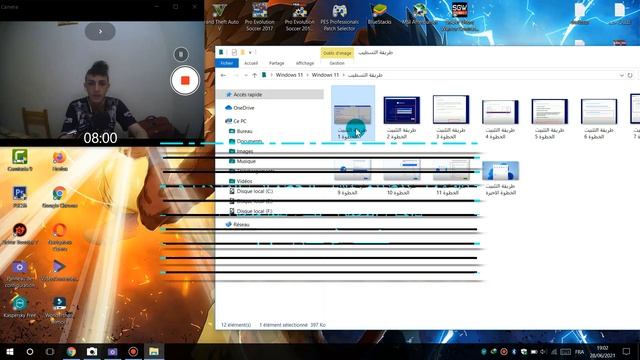Image resolution: width=640 pixels, height=360 pixels.
Task: Select Accès rapide in navigation pane
Action: [248, 95]
